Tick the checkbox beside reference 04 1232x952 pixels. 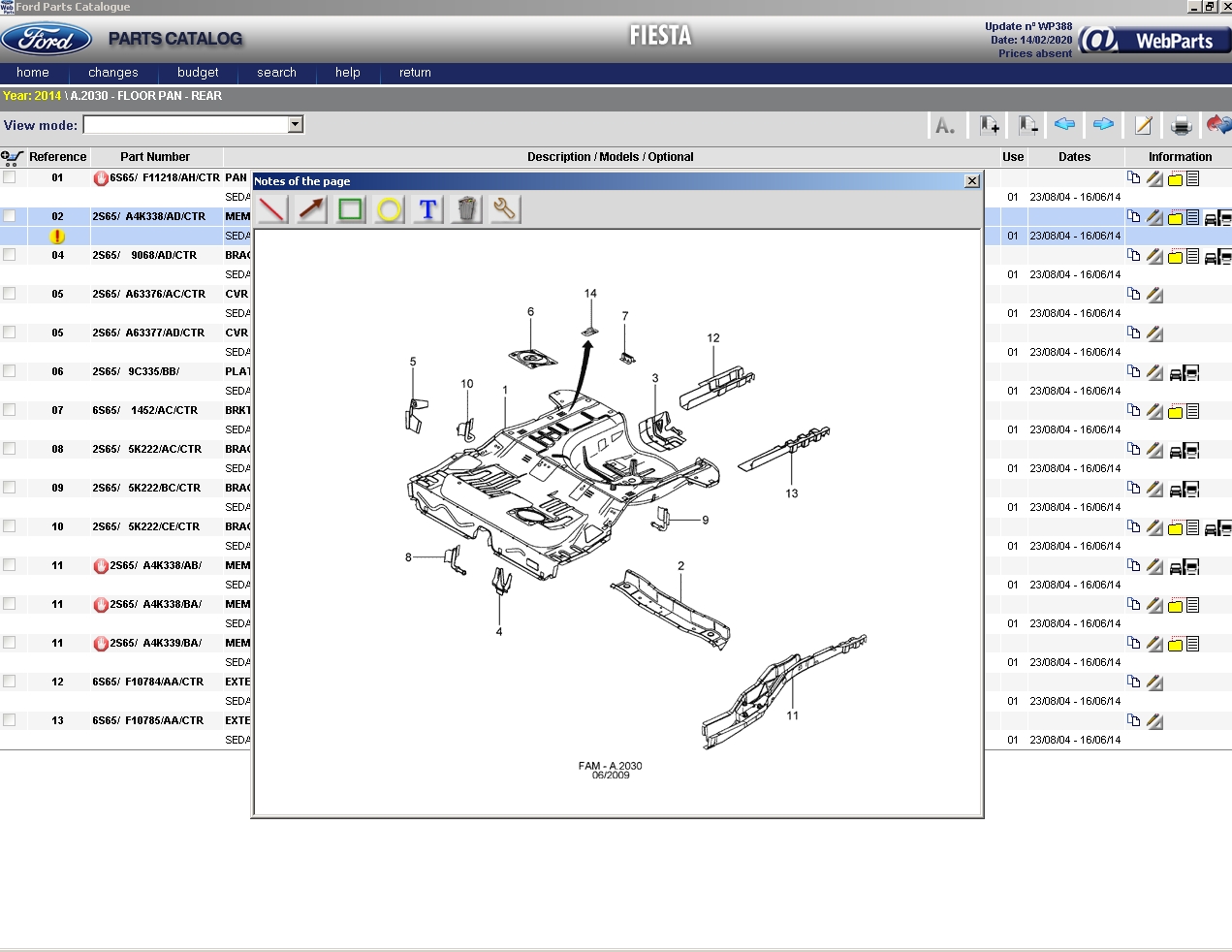click(10, 255)
